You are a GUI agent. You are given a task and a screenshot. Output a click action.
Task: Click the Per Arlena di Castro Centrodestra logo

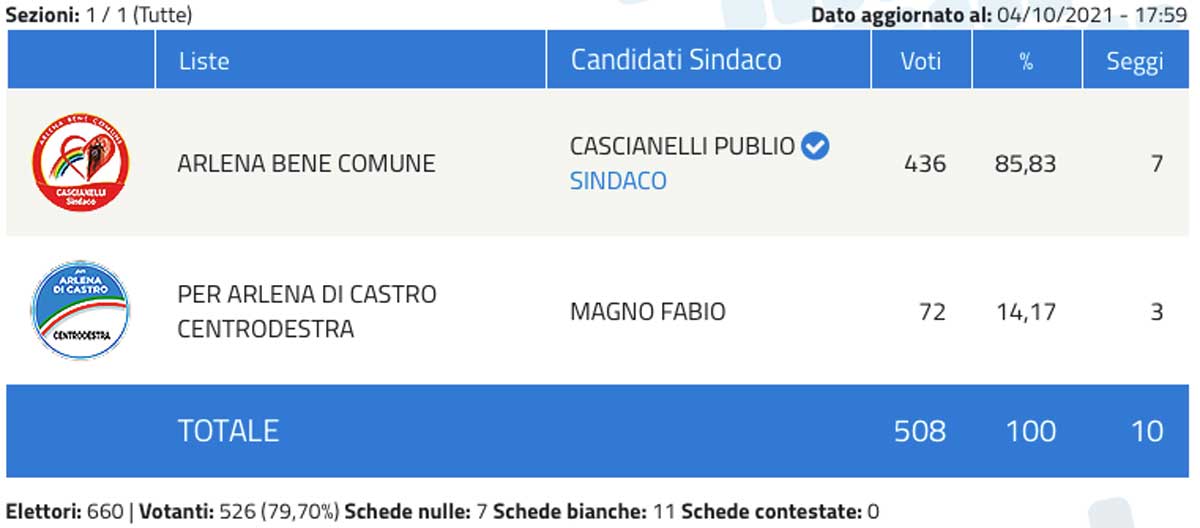(x=81, y=311)
